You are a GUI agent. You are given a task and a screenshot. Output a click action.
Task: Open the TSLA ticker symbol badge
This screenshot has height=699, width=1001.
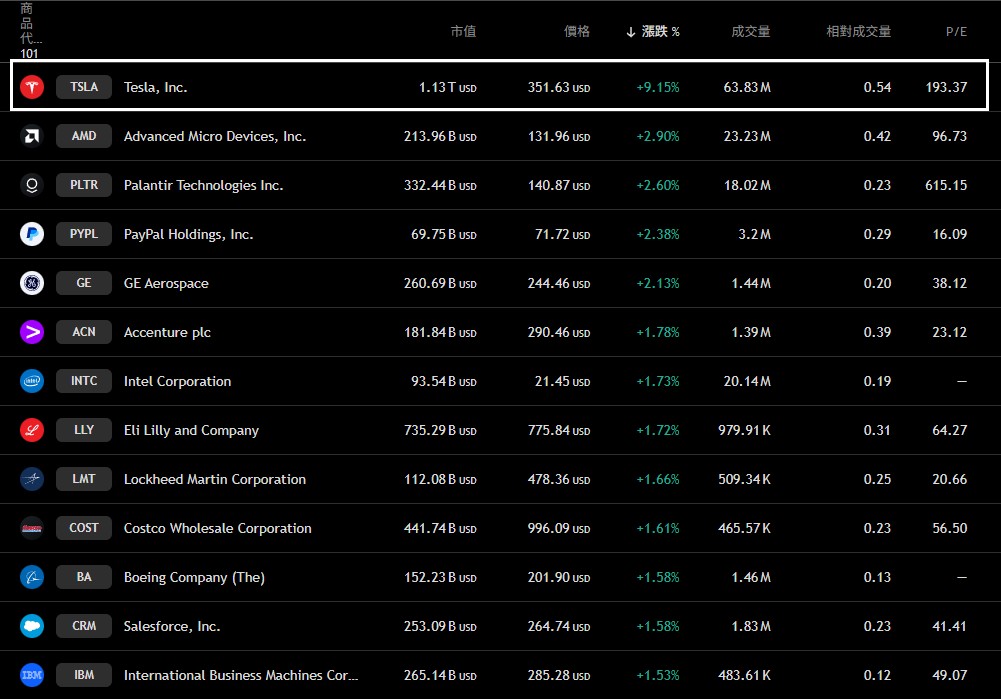click(x=84, y=87)
